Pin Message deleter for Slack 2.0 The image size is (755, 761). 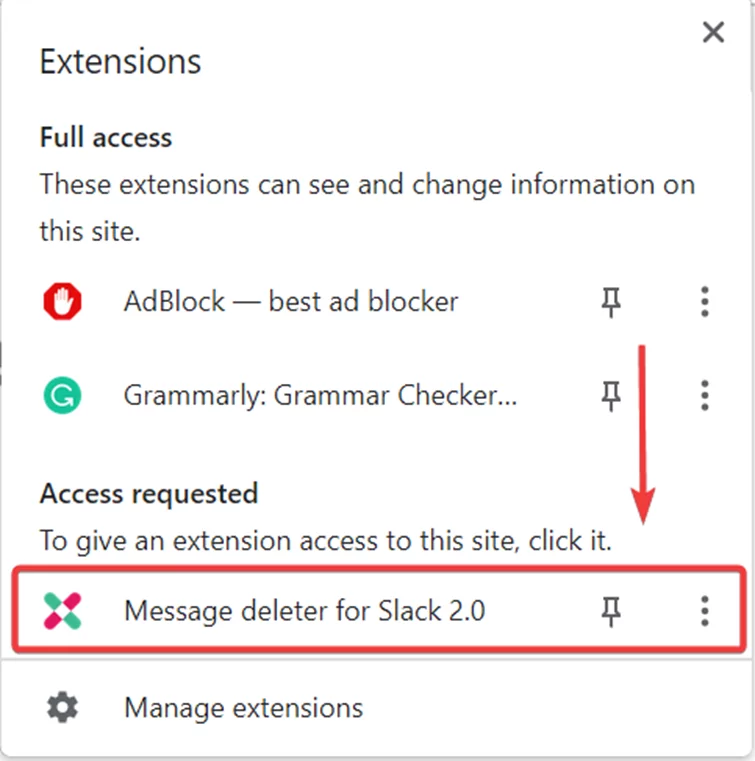(611, 612)
